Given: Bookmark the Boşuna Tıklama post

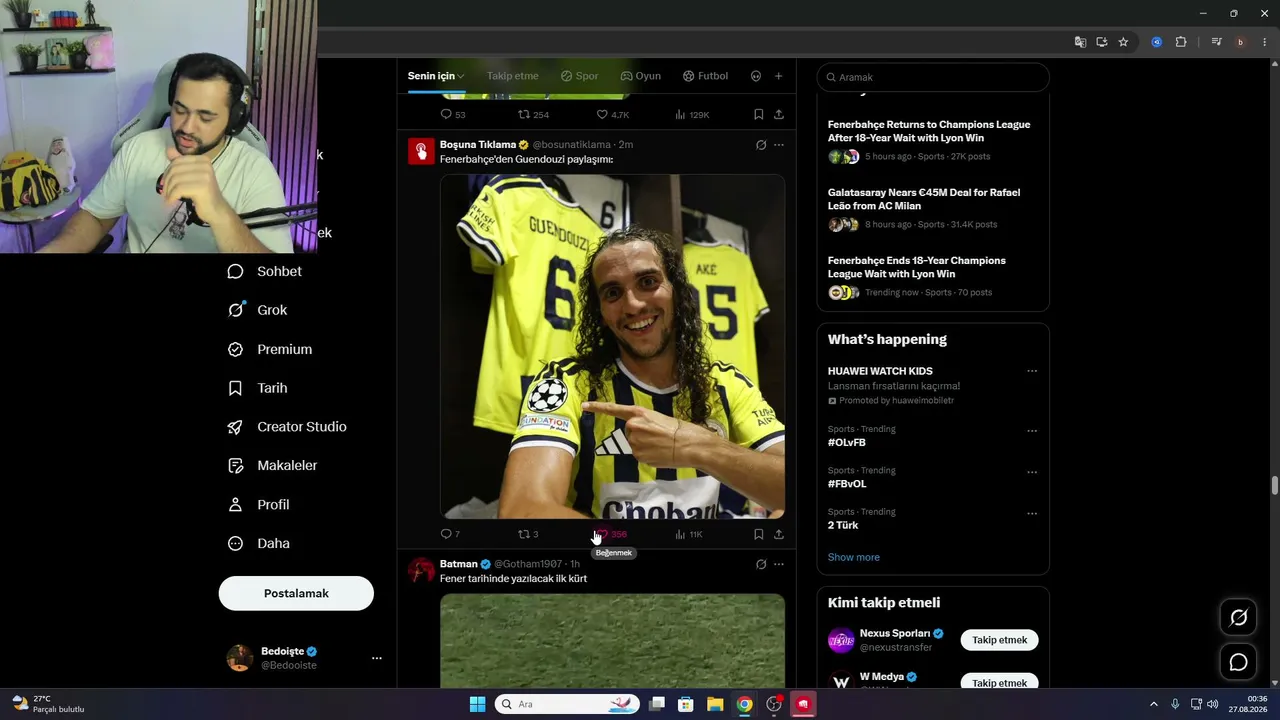Looking at the screenshot, I should [x=759, y=534].
